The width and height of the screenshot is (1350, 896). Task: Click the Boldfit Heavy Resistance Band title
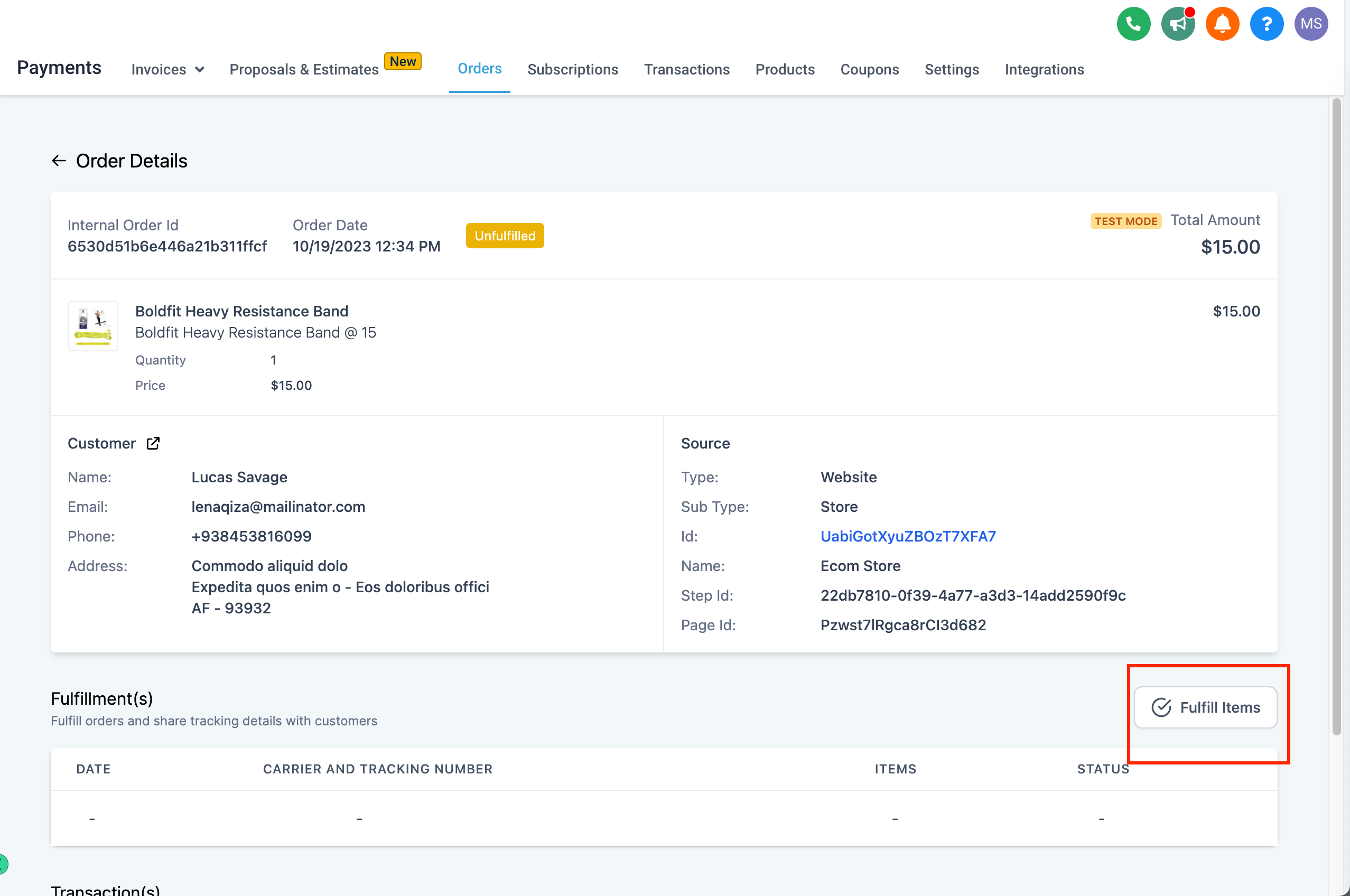[x=241, y=311]
